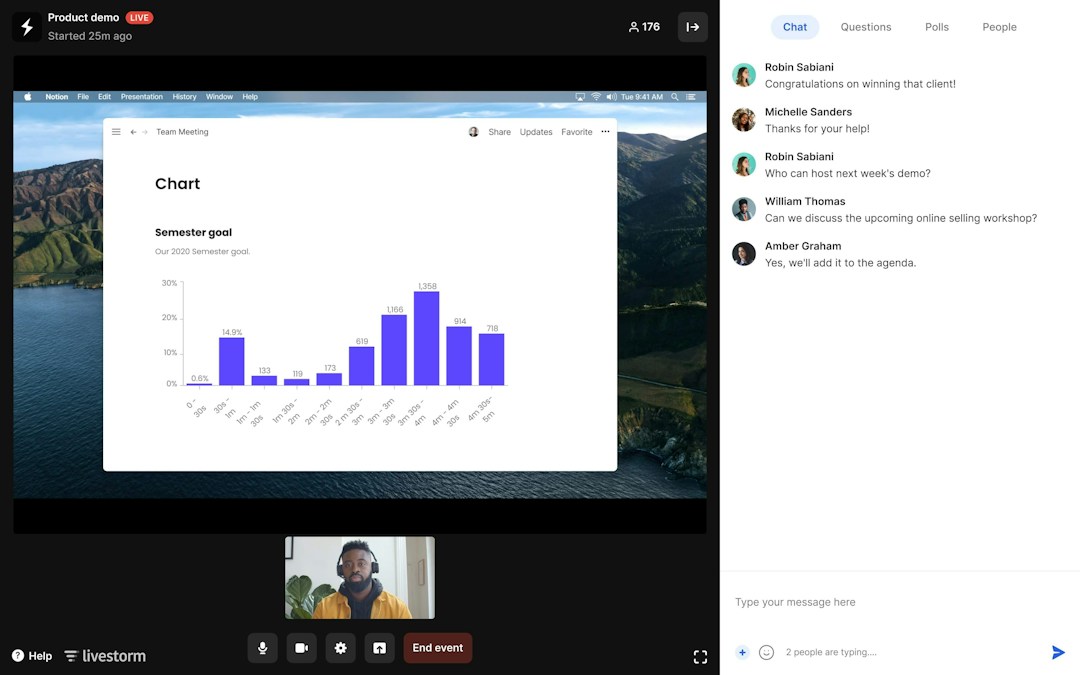Open the macOS Help menu
Viewport: 1080px width, 675px height.
pyautogui.click(x=250, y=97)
